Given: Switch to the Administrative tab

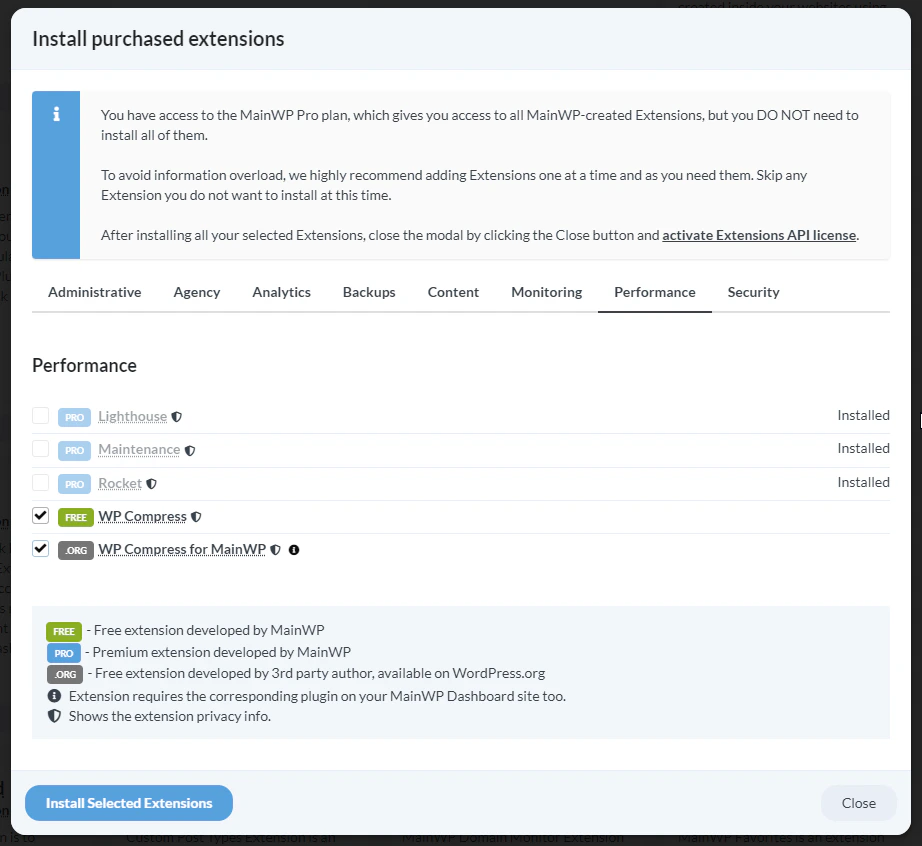Looking at the screenshot, I should click(x=95, y=292).
